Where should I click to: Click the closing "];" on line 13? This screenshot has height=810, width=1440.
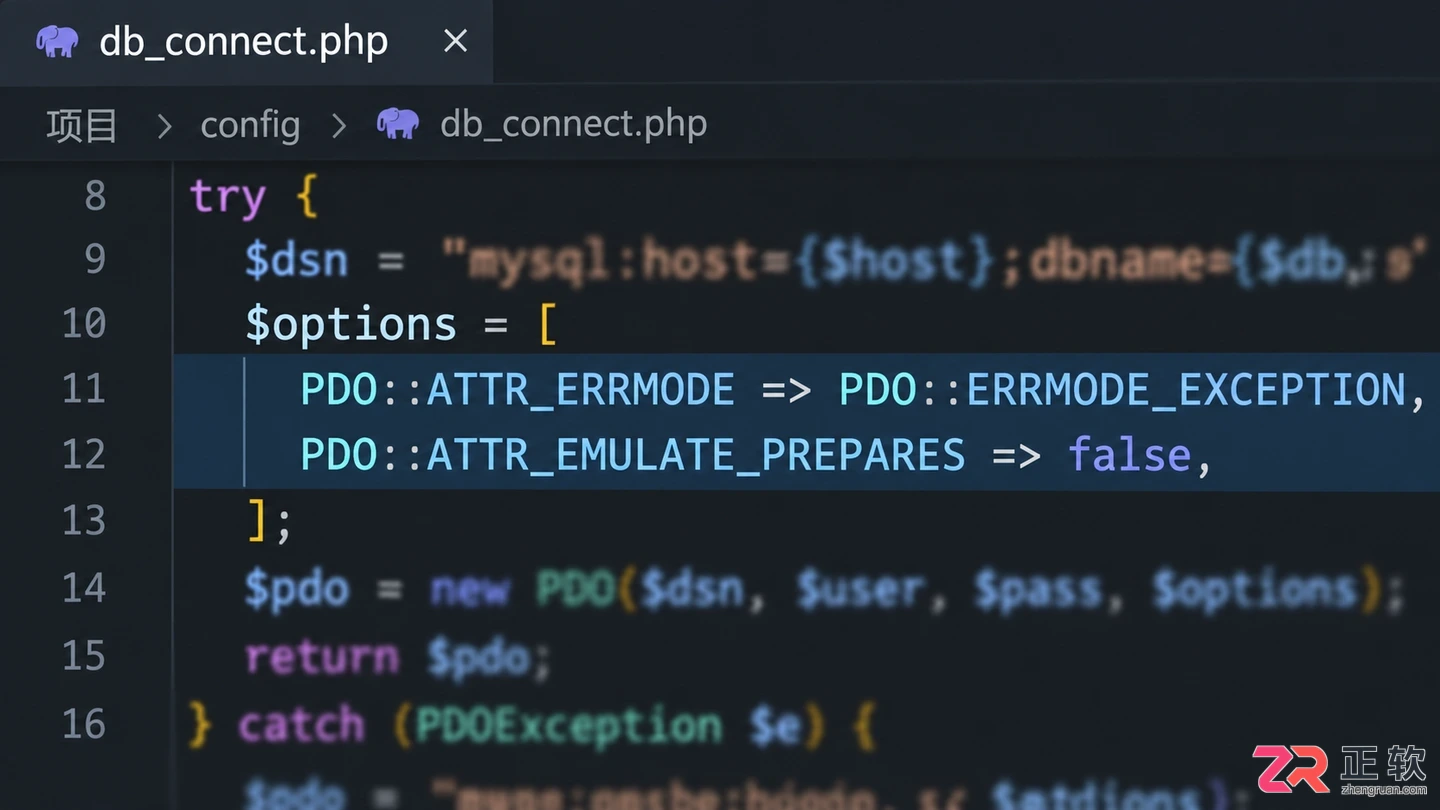[x=269, y=521]
